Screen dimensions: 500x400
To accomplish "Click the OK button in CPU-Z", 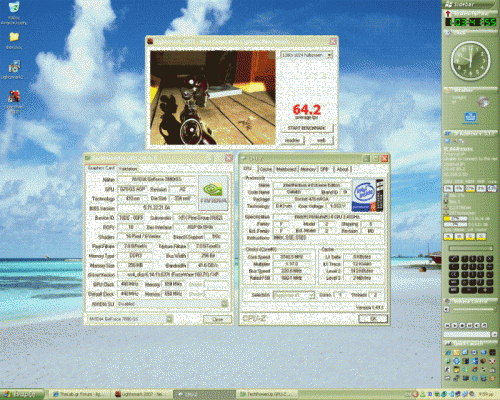I will point(373,319).
